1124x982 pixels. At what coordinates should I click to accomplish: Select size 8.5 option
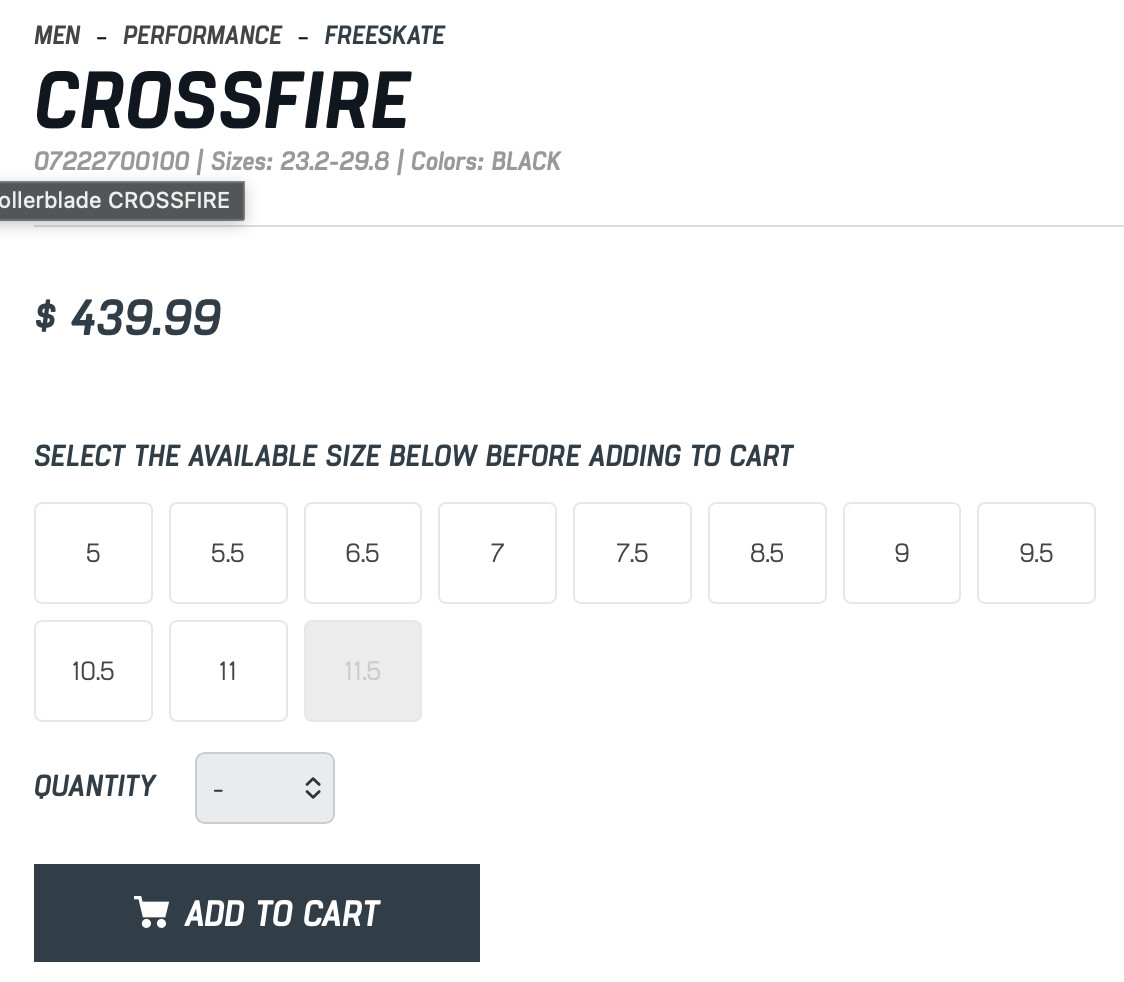767,553
